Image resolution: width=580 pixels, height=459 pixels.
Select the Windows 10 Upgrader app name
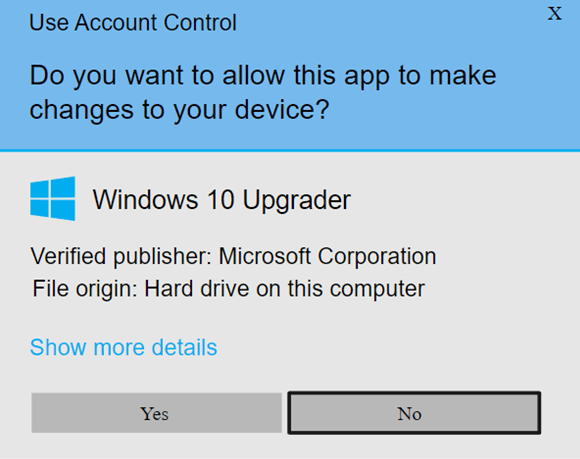[x=222, y=200]
